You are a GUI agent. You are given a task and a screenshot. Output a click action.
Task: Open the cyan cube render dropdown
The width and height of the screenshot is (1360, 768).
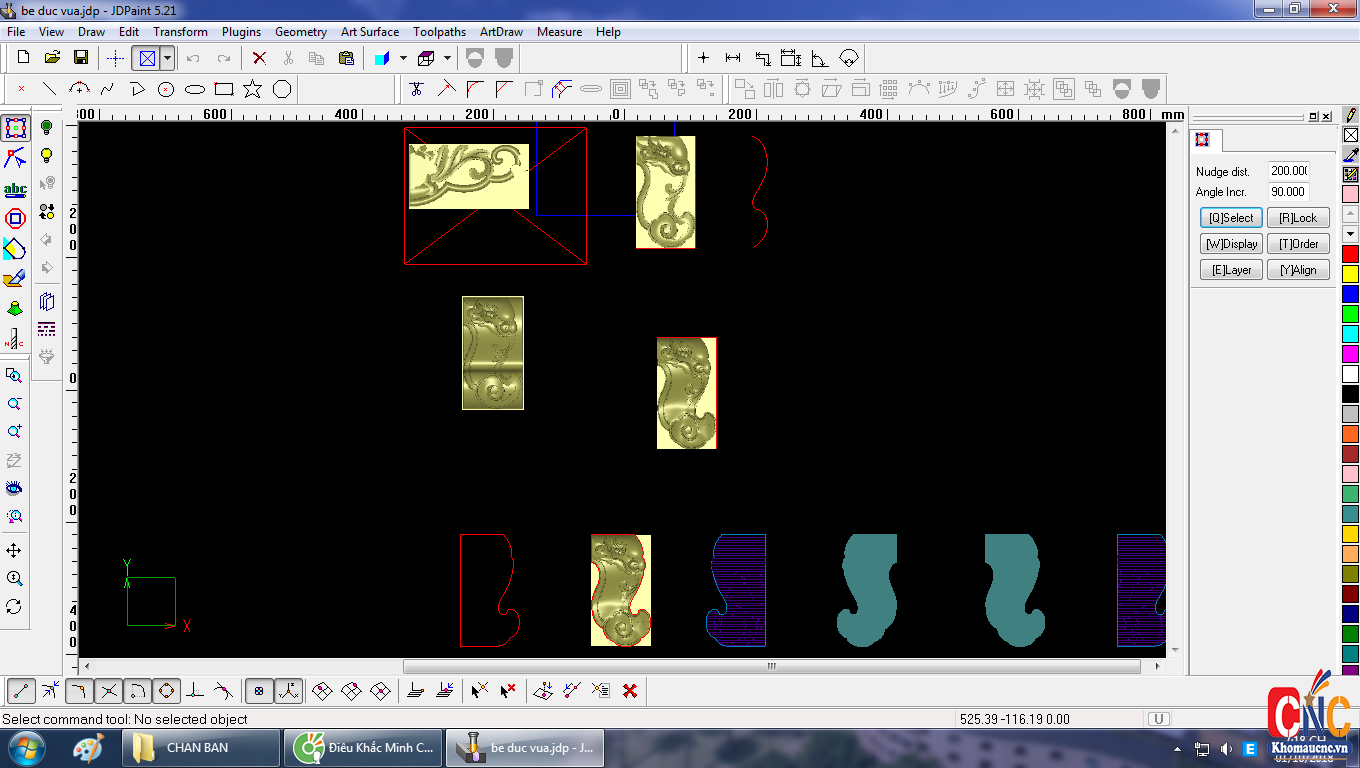pyautogui.click(x=403, y=58)
